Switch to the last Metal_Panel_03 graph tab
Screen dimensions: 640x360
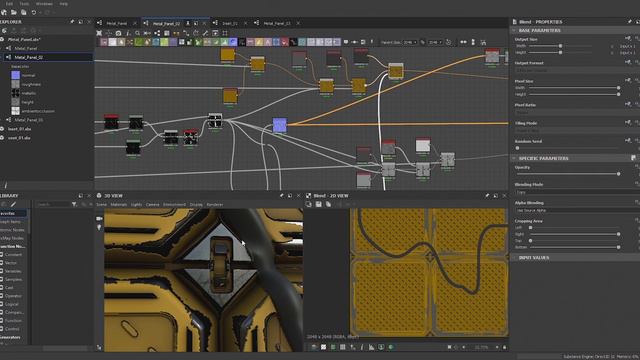[x=277, y=23]
